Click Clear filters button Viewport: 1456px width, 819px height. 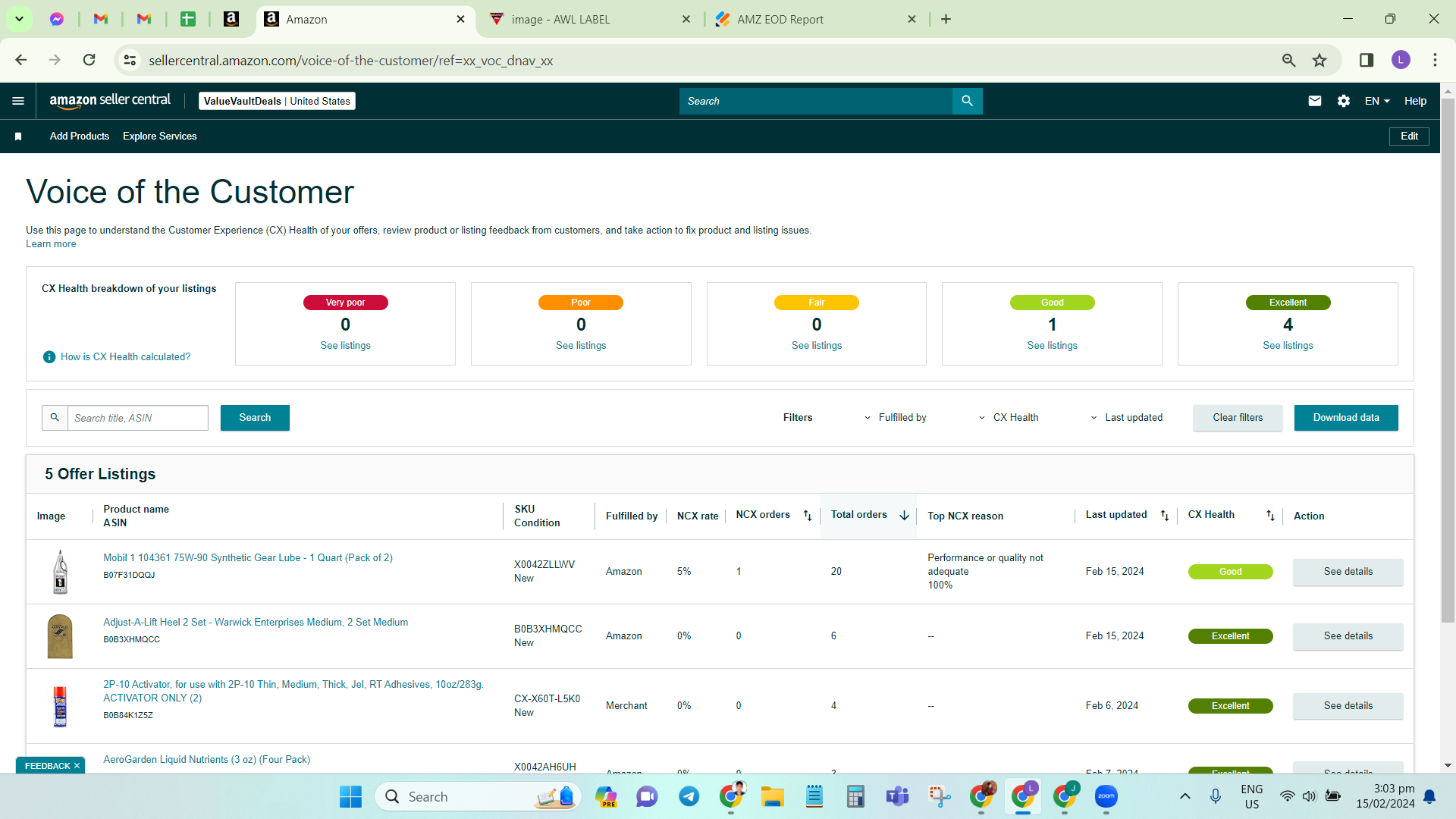click(1238, 418)
